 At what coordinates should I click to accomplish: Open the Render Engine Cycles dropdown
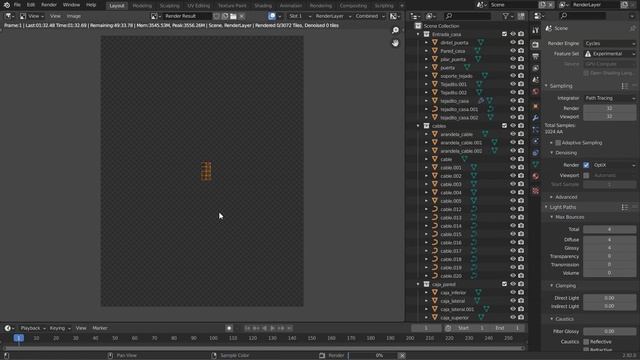(609, 43)
